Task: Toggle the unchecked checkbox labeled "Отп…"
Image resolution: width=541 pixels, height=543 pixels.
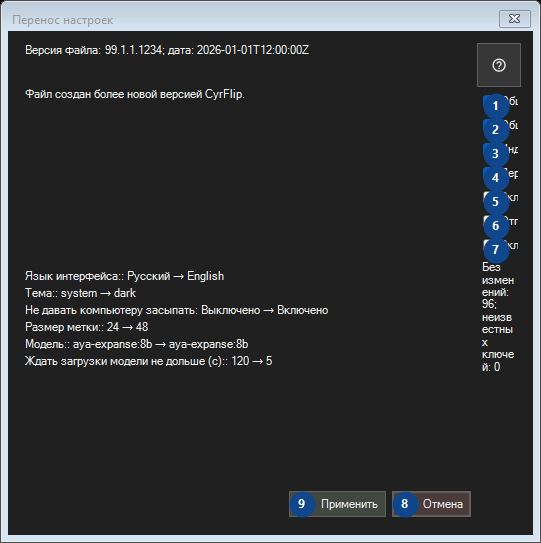Action: 500,222
